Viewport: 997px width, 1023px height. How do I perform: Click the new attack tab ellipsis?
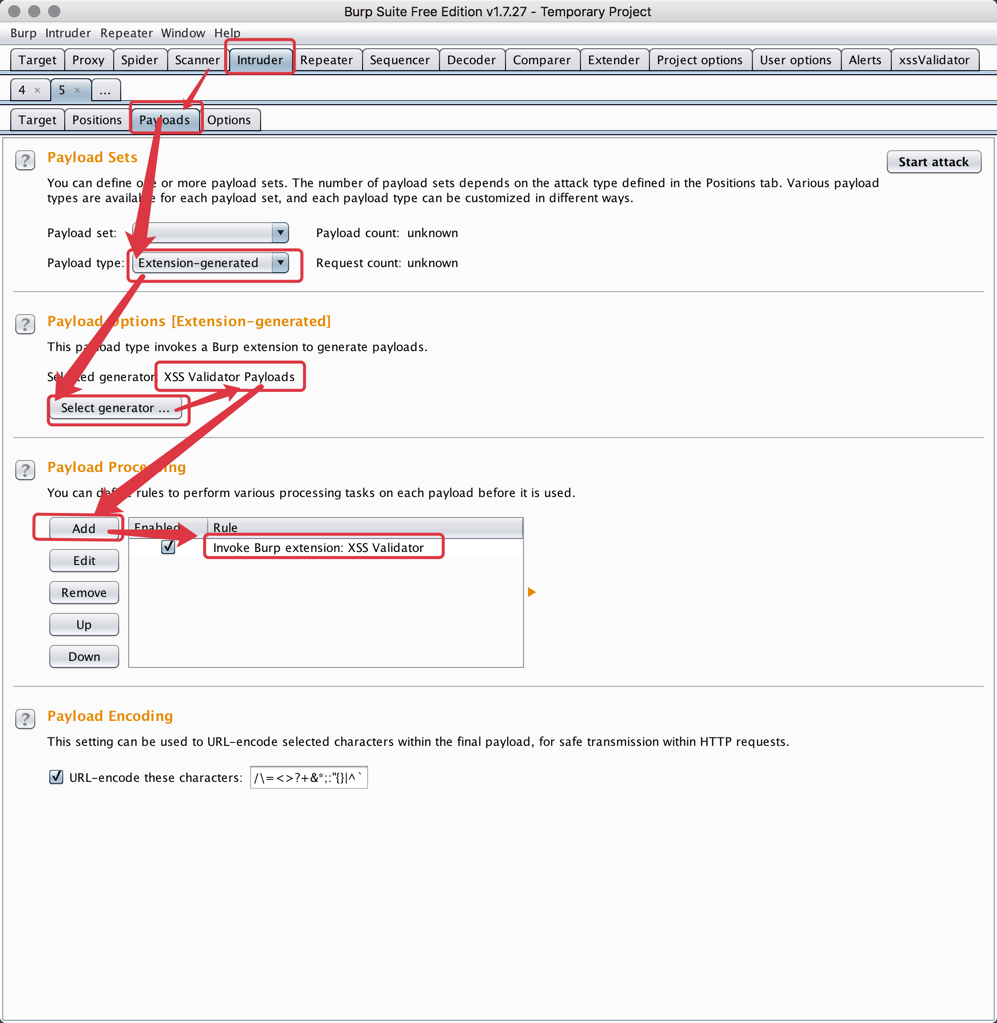click(105, 90)
